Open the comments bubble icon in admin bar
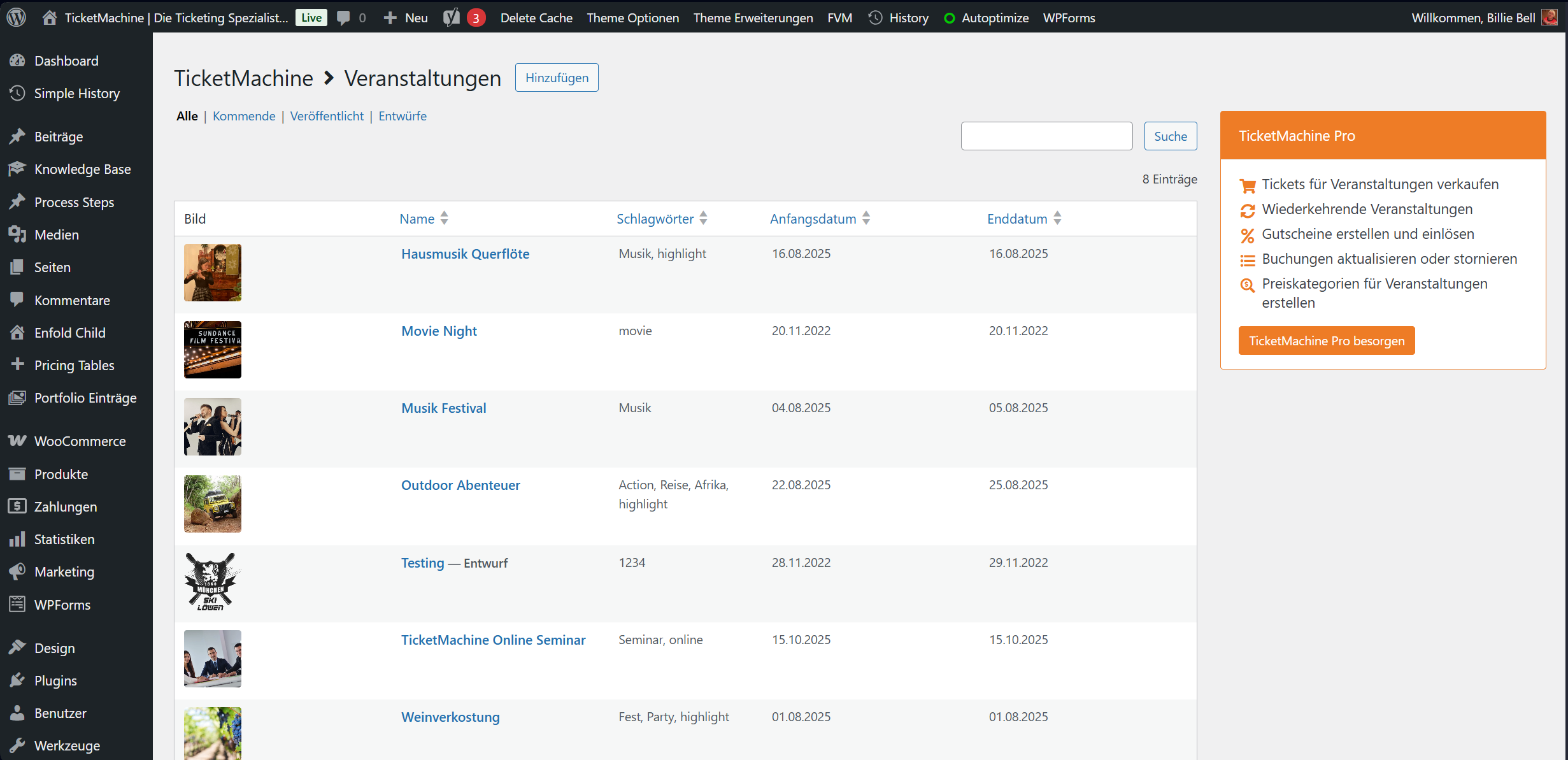The image size is (1568, 760). pos(343,18)
